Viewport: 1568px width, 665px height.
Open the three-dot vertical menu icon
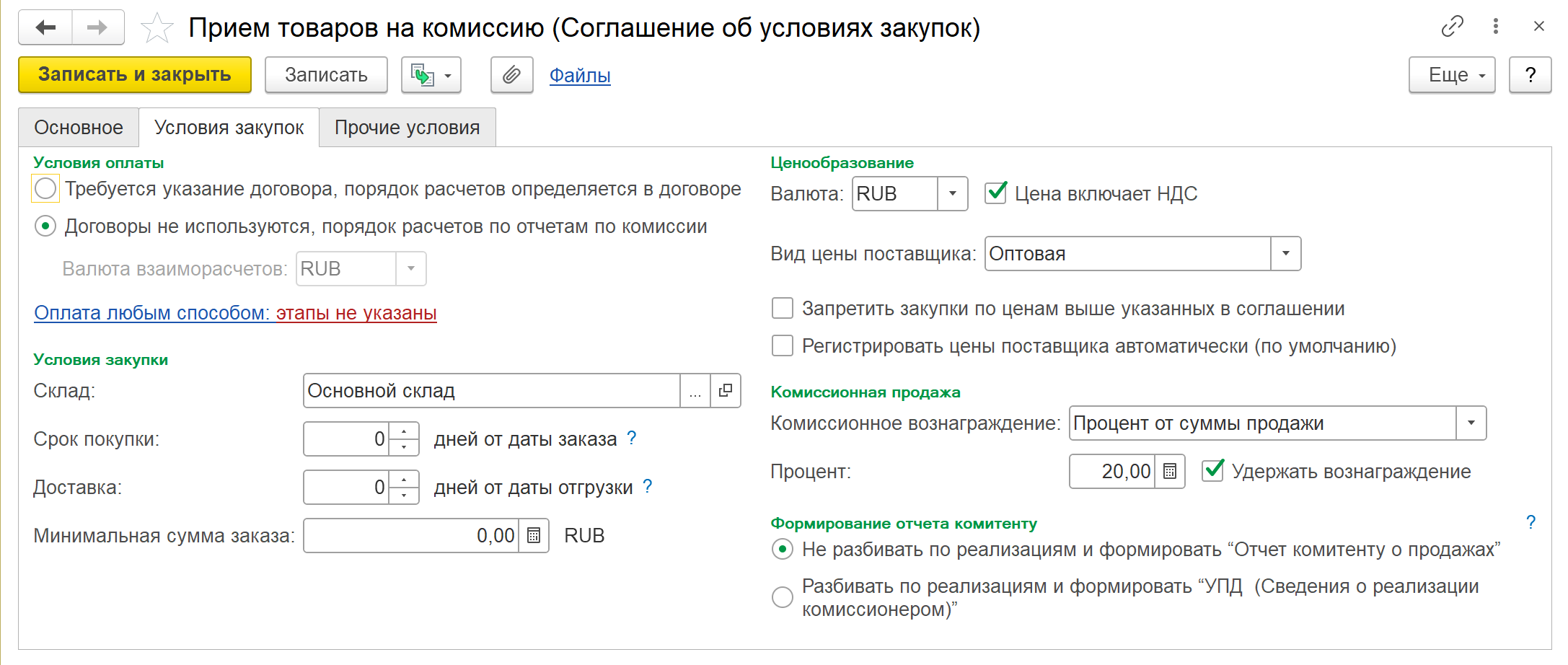1496,27
